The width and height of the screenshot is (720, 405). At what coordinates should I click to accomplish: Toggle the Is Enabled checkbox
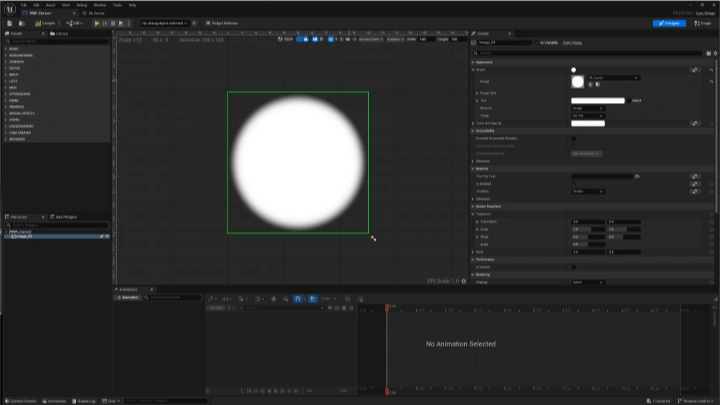pyautogui.click(x=574, y=184)
